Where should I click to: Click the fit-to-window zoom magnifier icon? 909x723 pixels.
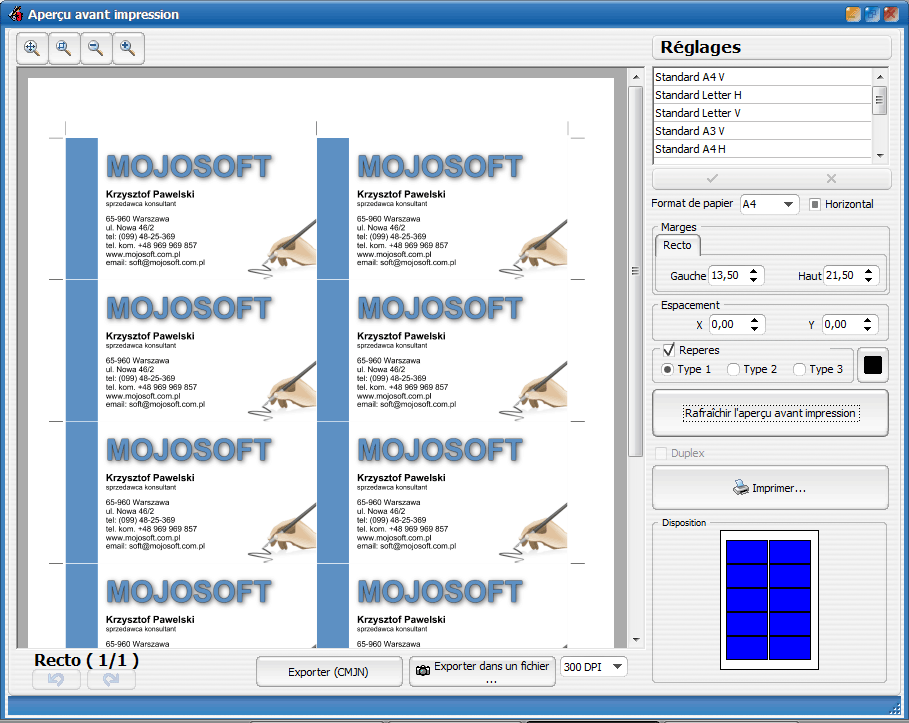click(x=32, y=48)
